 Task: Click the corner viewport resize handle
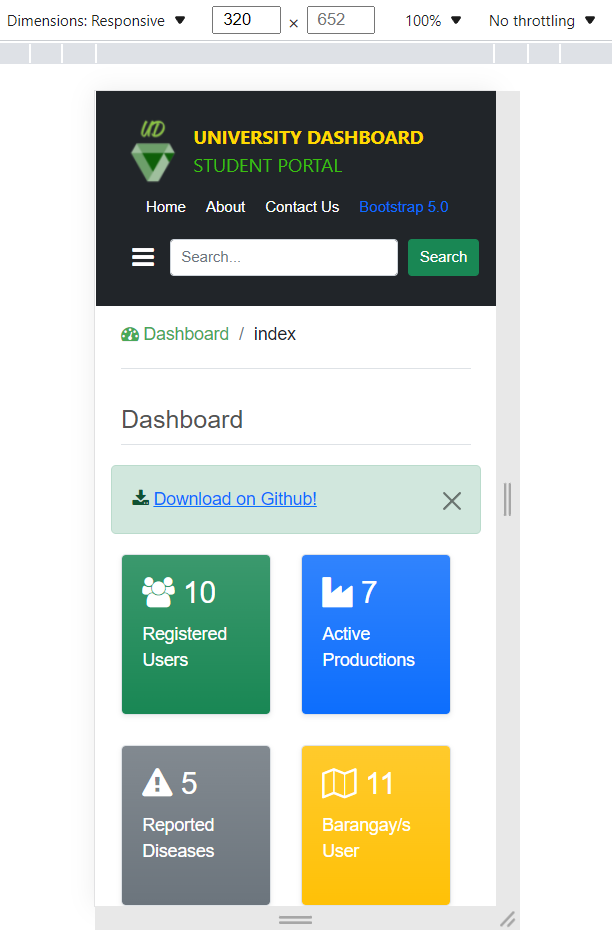(x=508, y=919)
